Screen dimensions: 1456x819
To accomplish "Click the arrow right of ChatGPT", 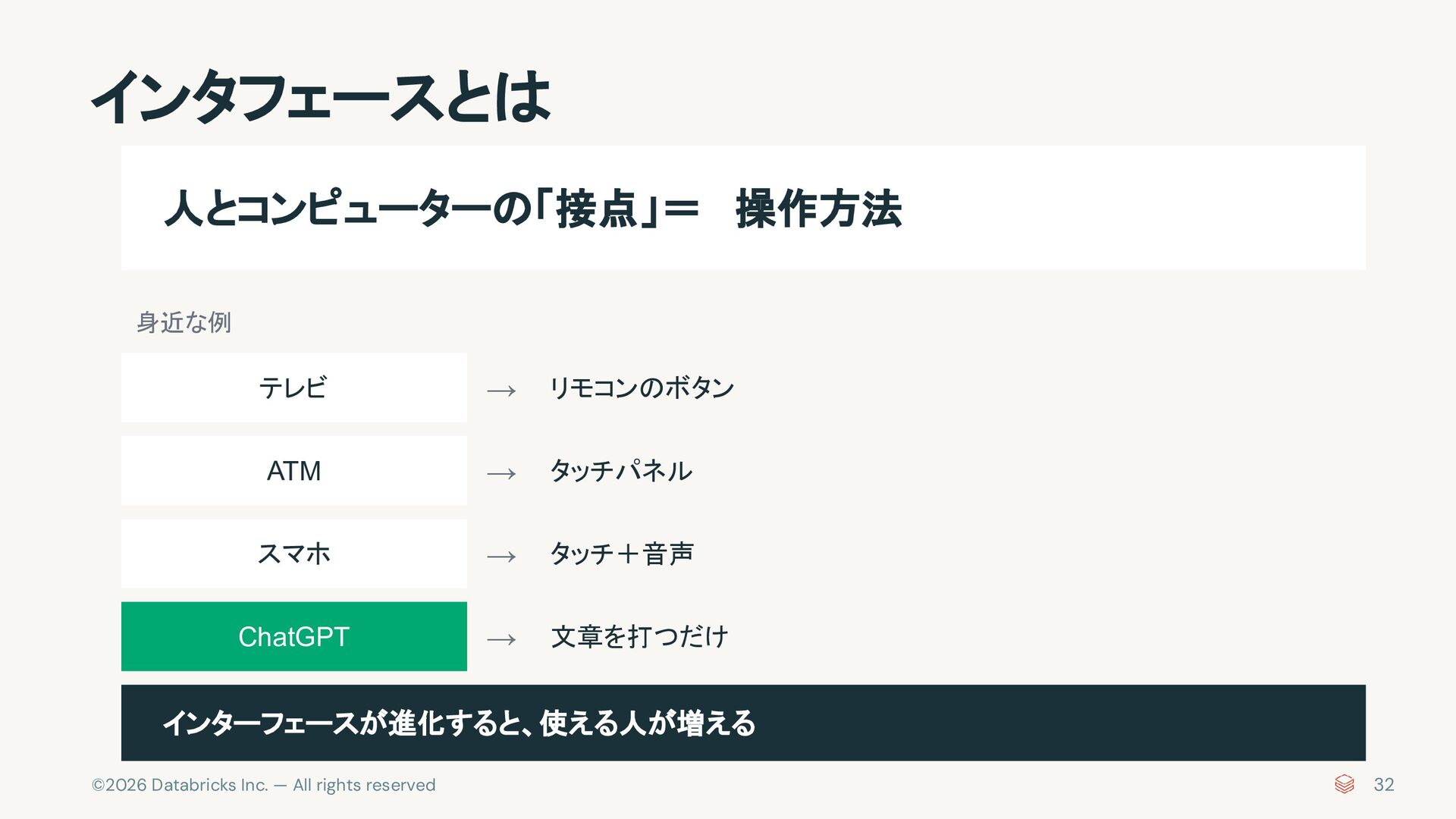I will click(x=501, y=640).
